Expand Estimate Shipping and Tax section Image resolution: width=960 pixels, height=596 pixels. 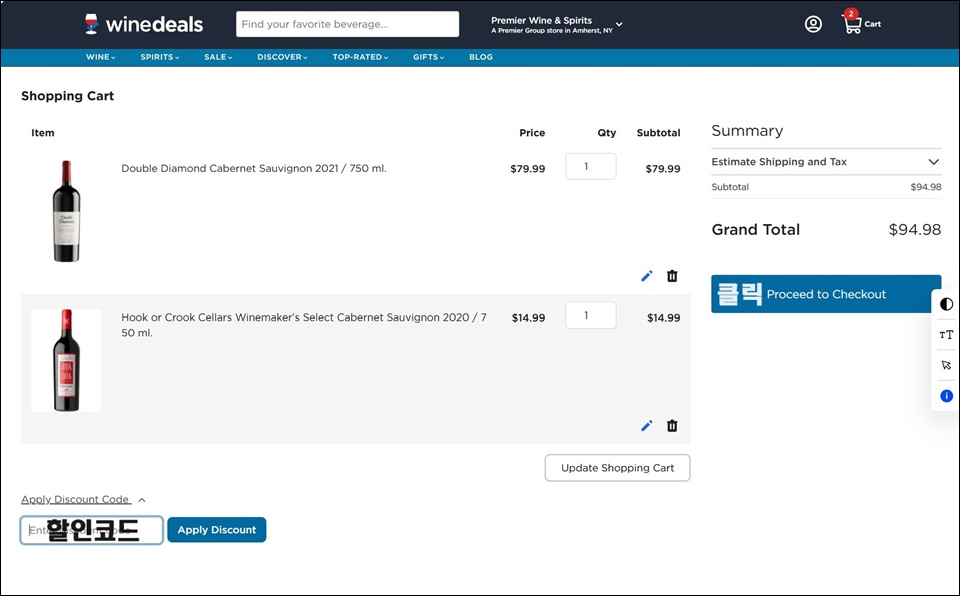coord(826,162)
